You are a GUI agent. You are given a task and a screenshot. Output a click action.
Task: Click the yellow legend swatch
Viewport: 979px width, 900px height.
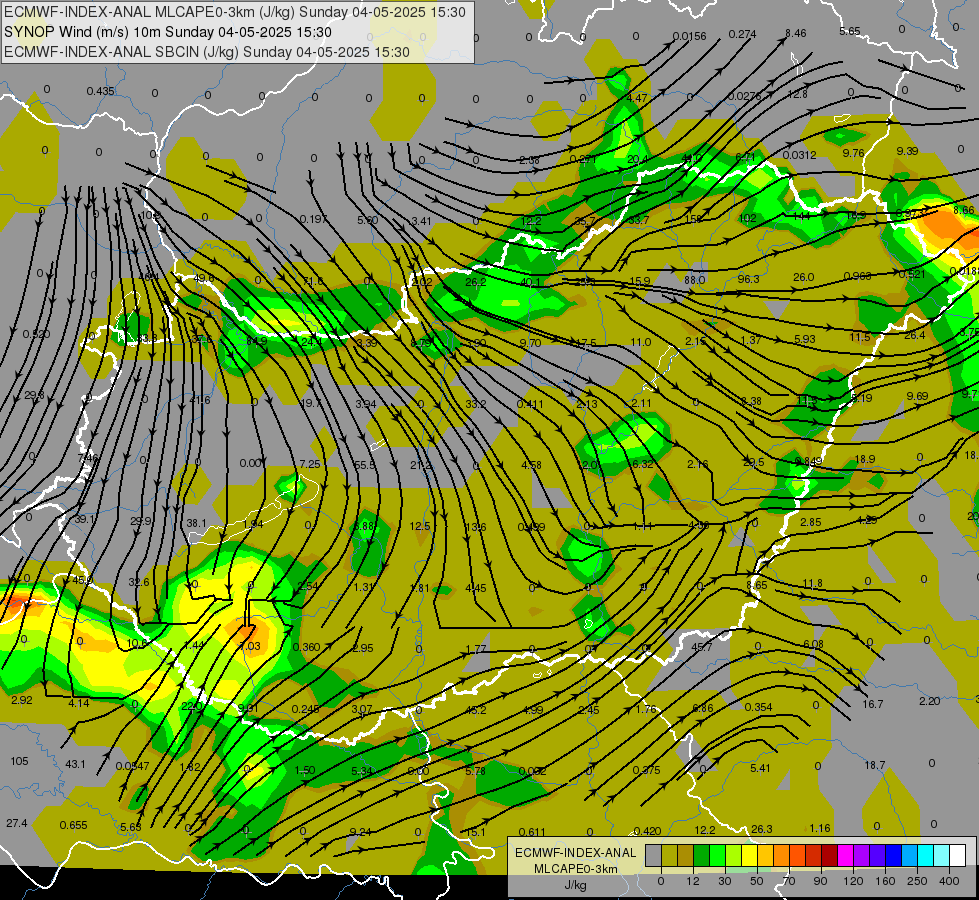(x=749, y=855)
